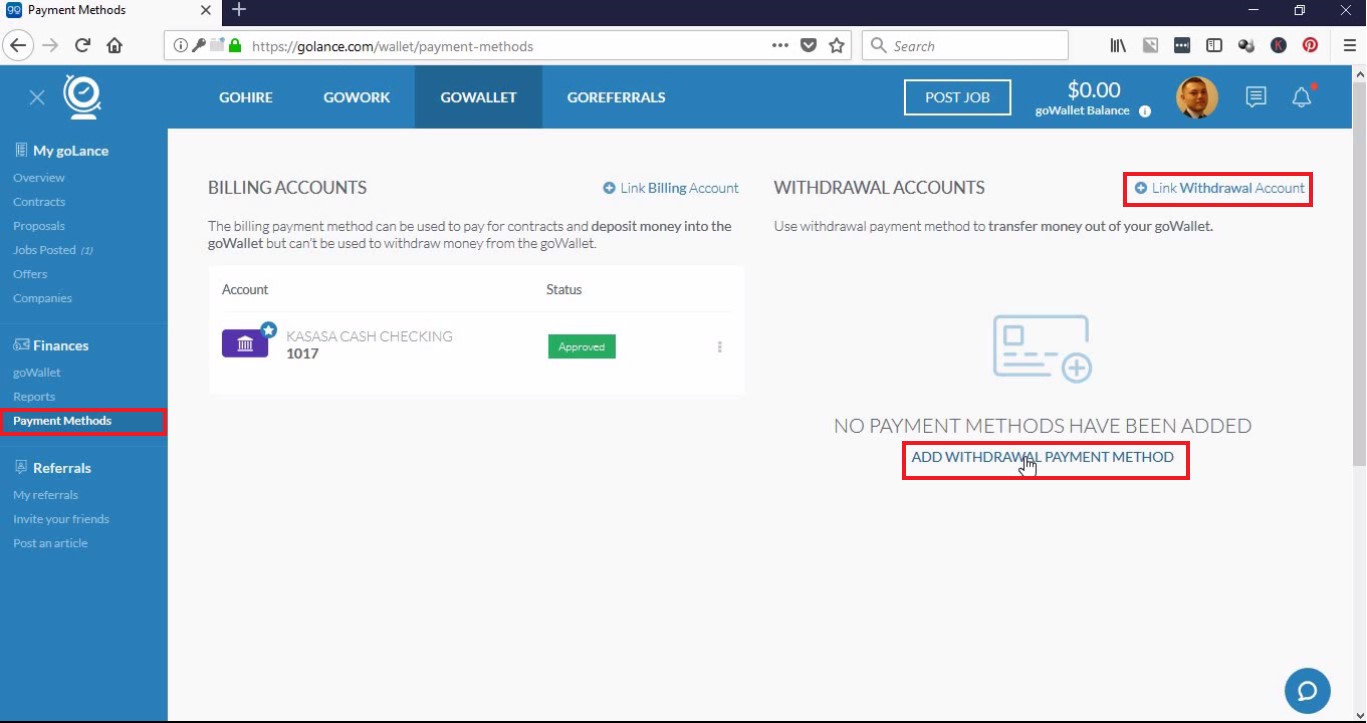The width and height of the screenshot is (1367, 723).
Task: Click the user profile avatar
Action: pos(1197,97)
